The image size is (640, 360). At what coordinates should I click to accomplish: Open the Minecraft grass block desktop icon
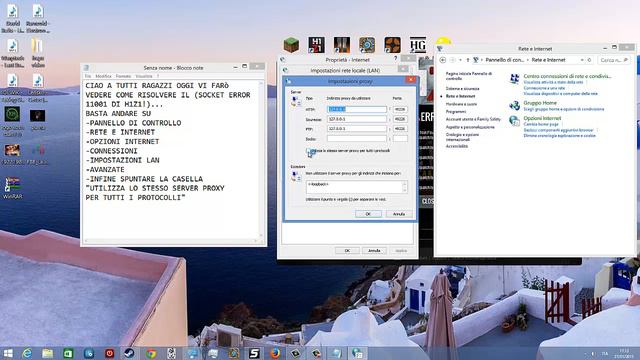coord(291,45)
